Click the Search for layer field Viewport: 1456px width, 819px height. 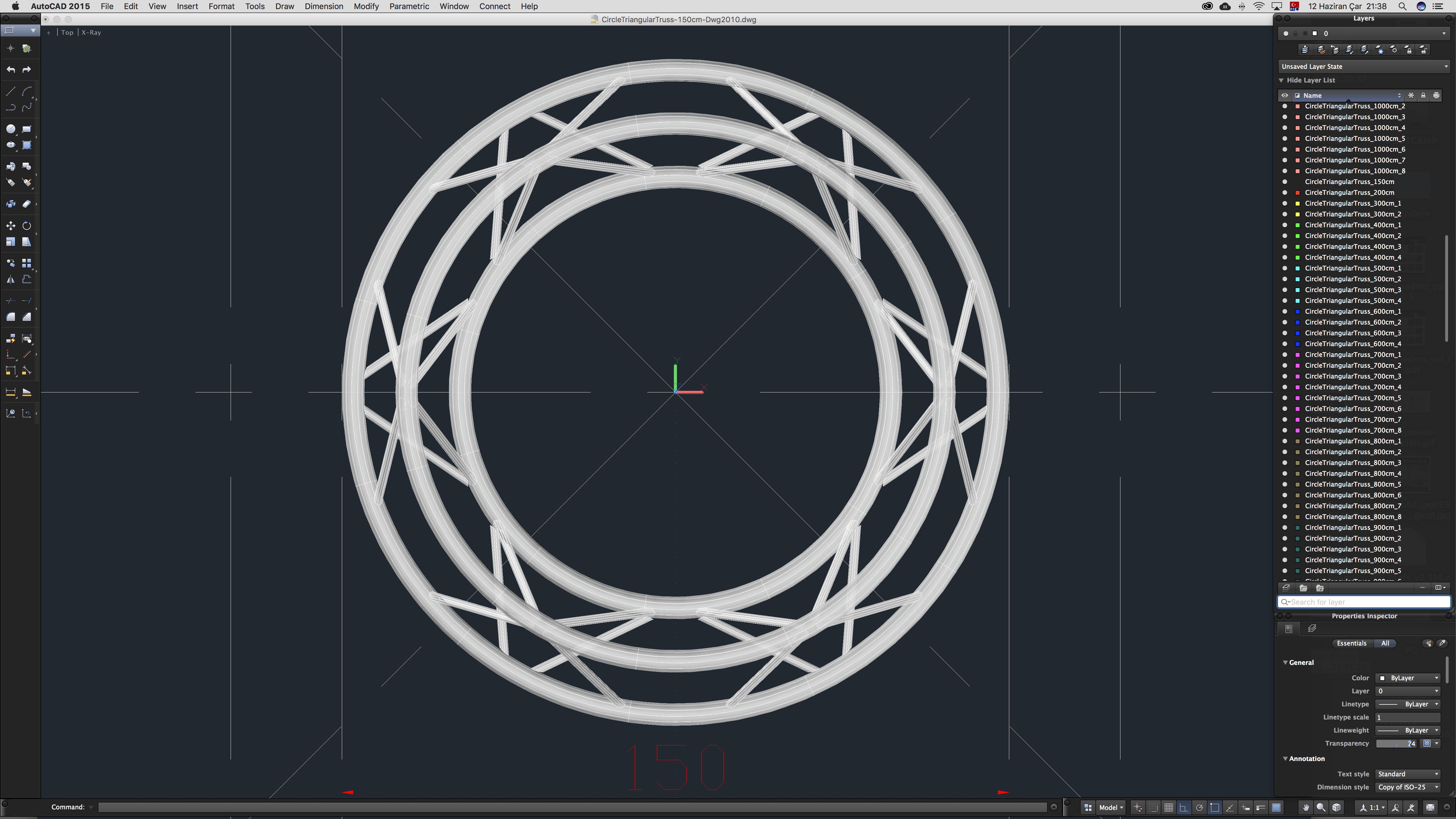coord(1363,602)
